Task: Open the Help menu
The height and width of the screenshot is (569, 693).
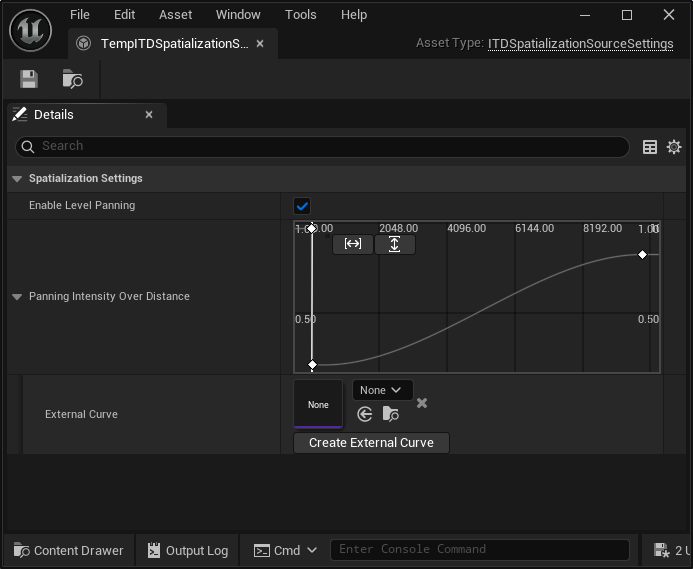Action: coord(354,15)
